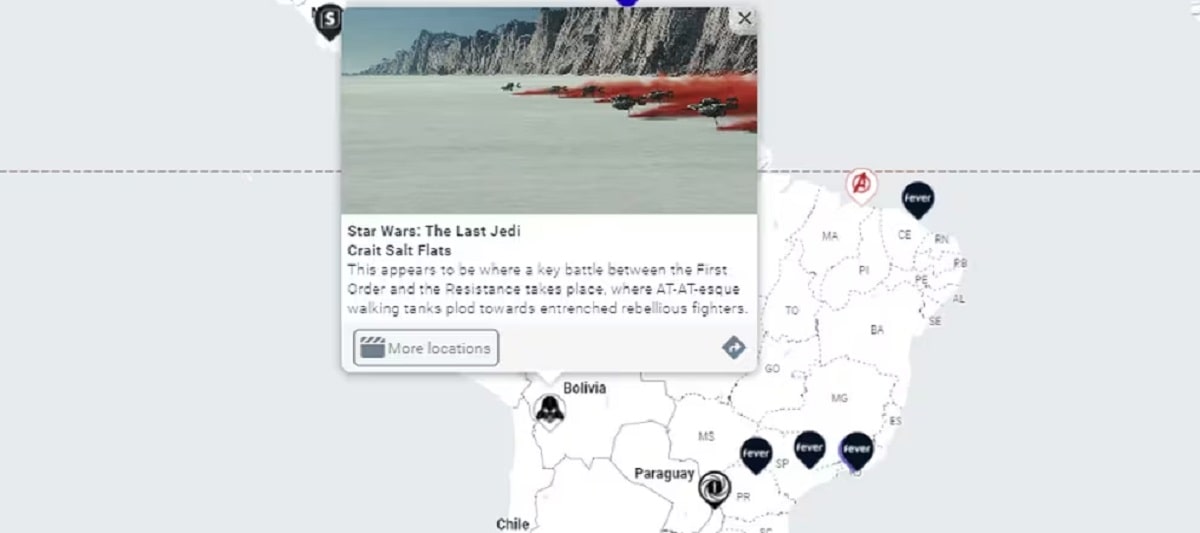Click the Star Wars: The Last Jedi title
1200x533 pixels.
pos(434,231)
